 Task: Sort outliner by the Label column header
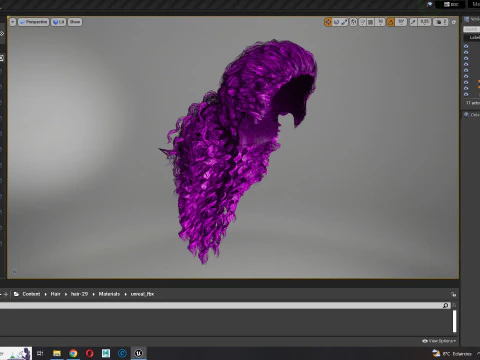(475, 37)
